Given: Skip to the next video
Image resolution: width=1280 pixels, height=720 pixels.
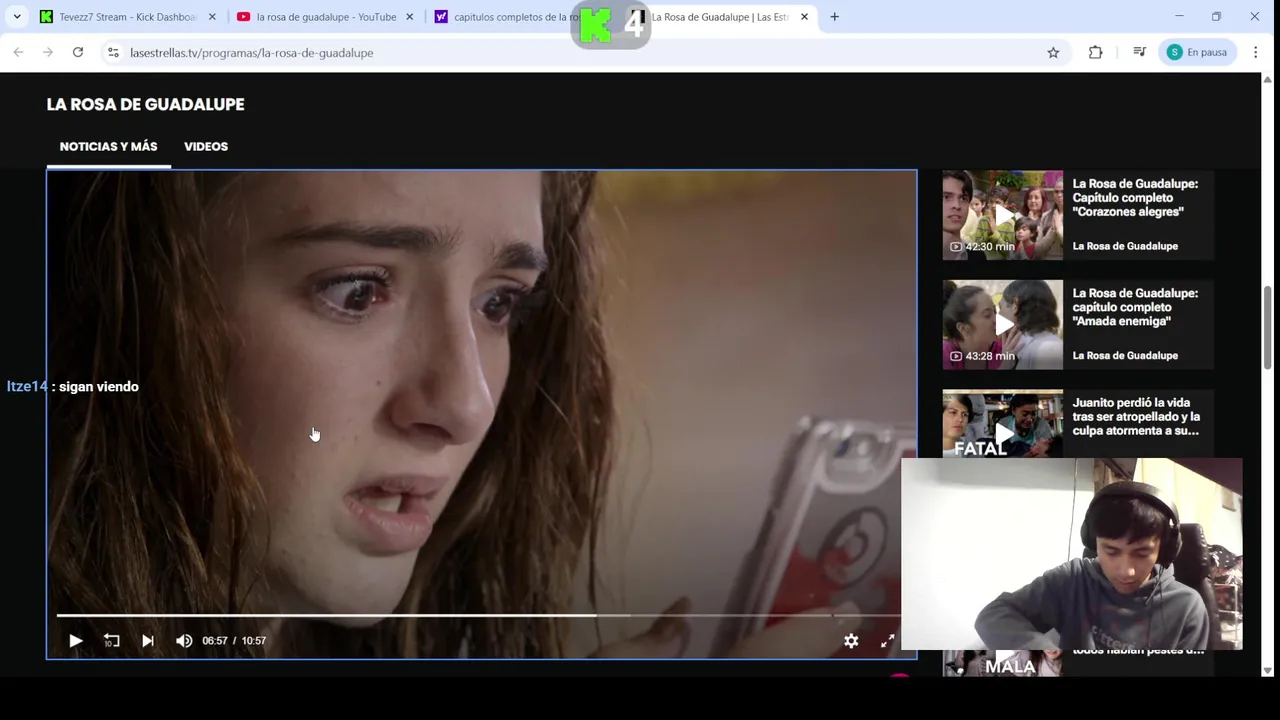Looking at the screenshot, I should (x=148, y=641).
